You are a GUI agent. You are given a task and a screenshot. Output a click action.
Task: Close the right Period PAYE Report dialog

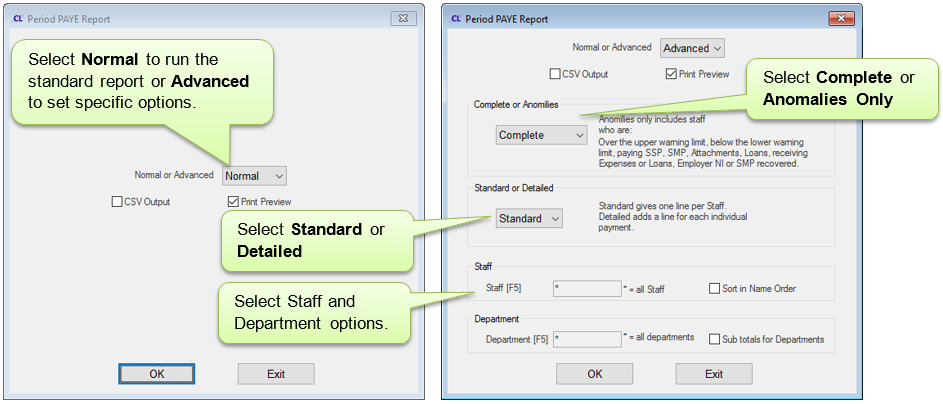841,19
